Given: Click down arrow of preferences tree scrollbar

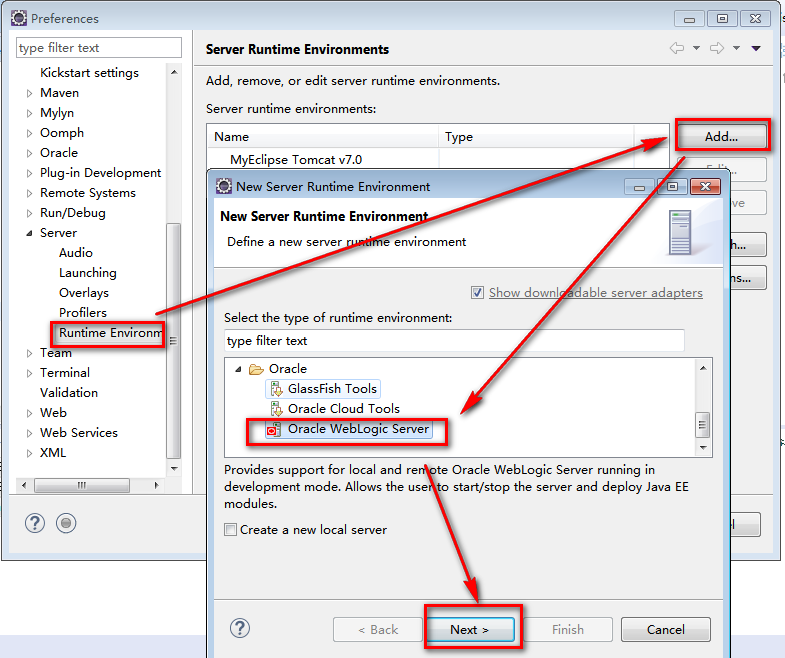Looking at the screenshot, I should pos(174,469).
